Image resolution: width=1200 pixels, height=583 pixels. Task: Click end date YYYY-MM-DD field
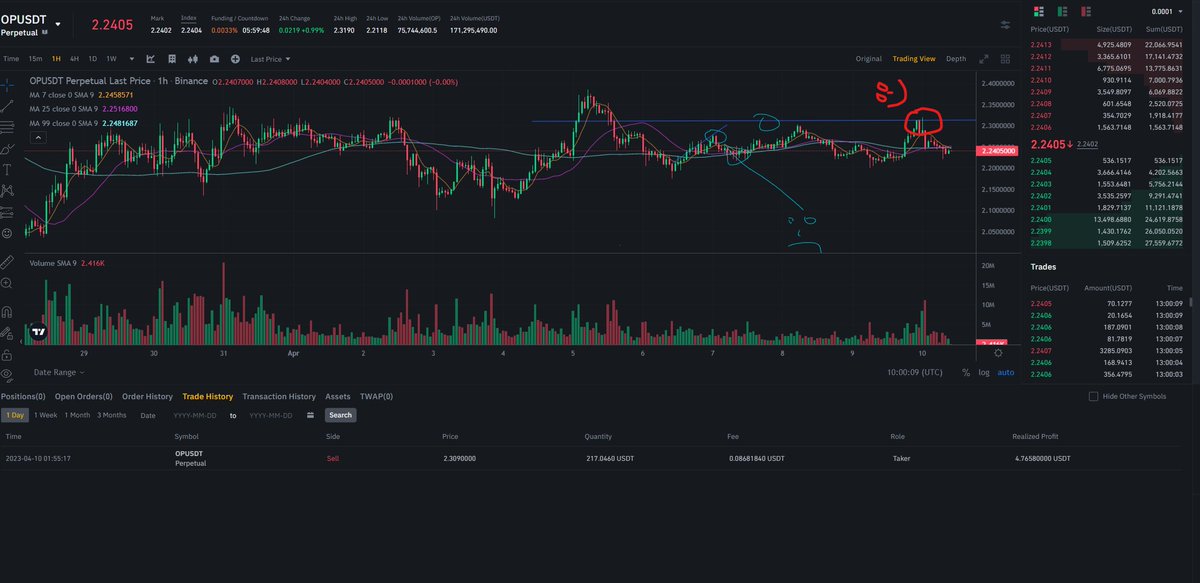(x=270, y=415)
